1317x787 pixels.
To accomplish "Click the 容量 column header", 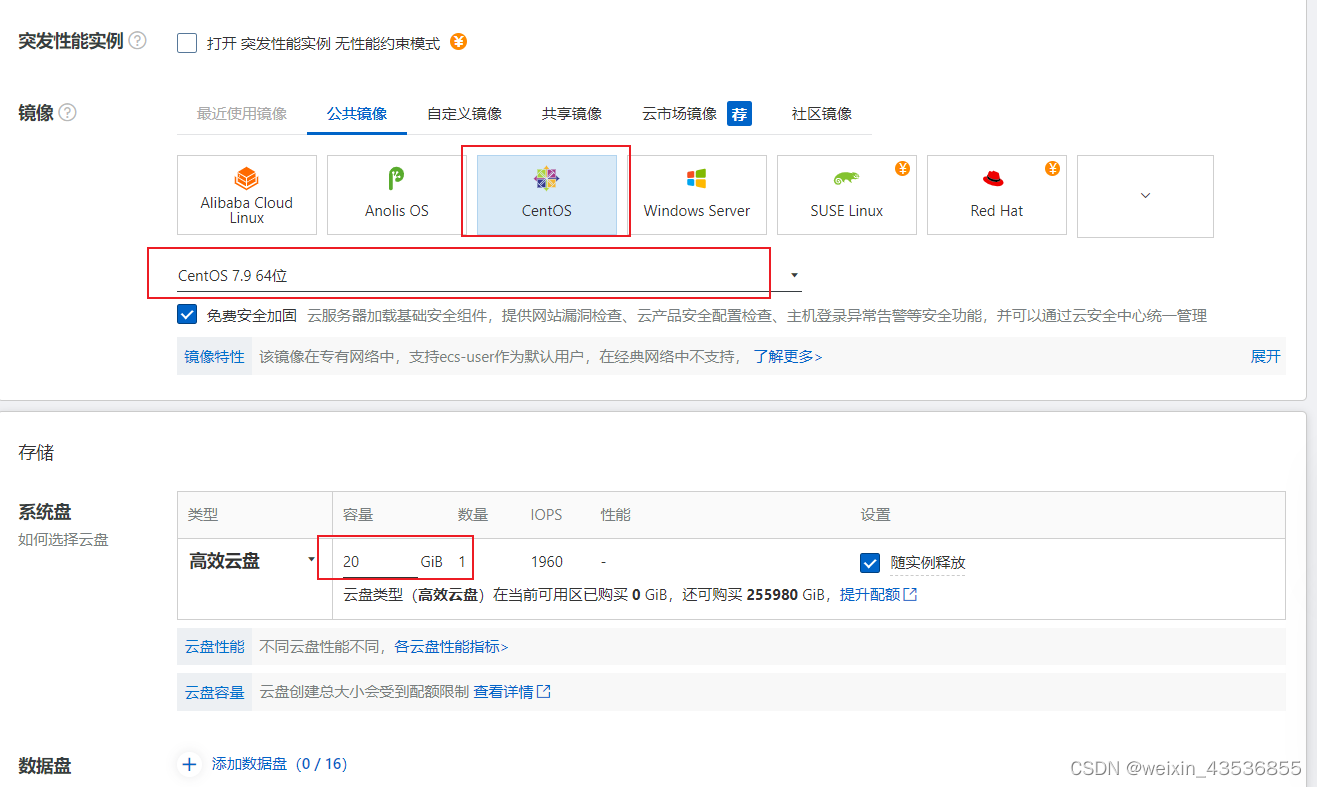I will (x=358, y=515).
